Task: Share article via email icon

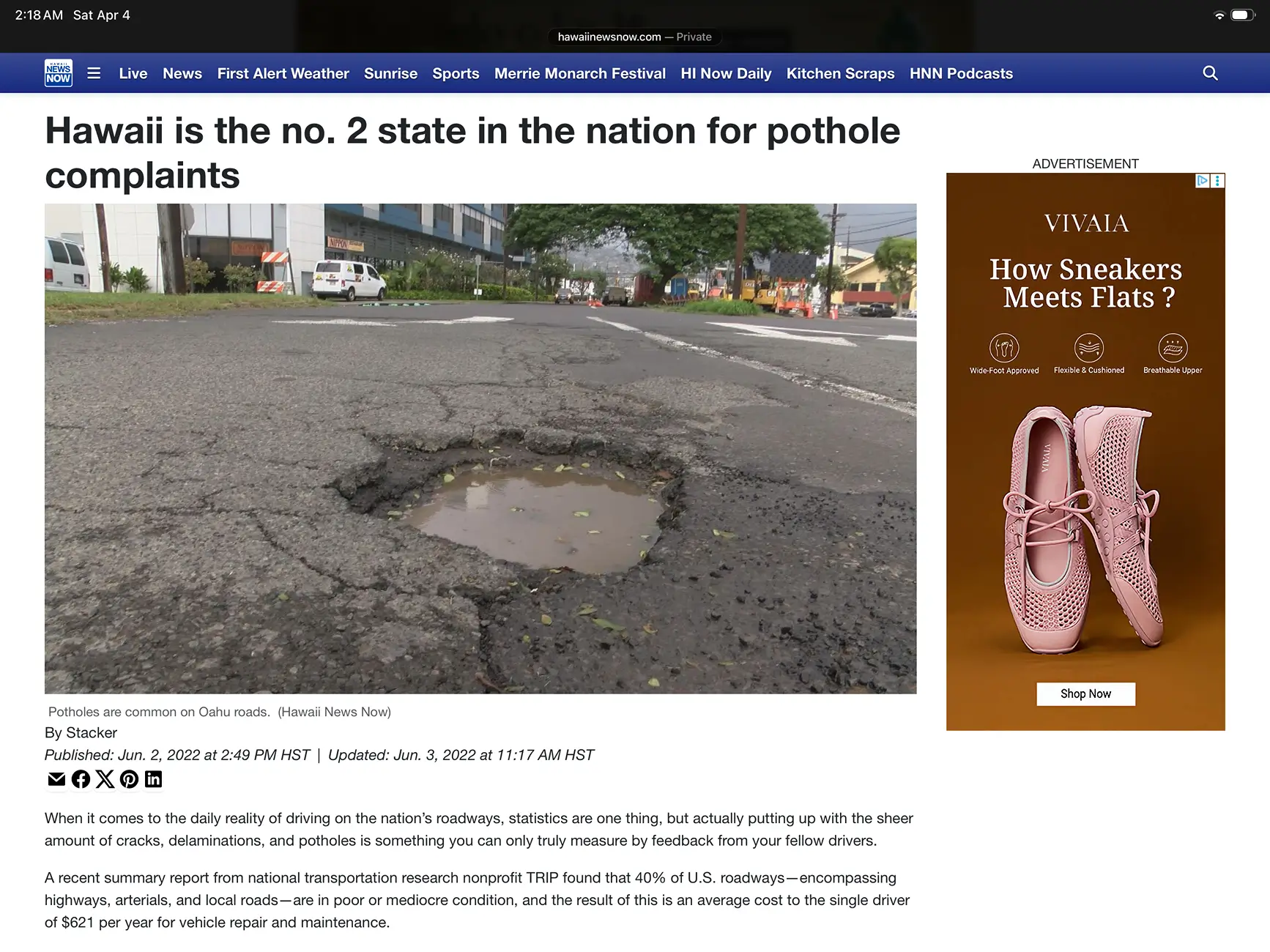Action: pyautogui.click(x=56, y=779)
